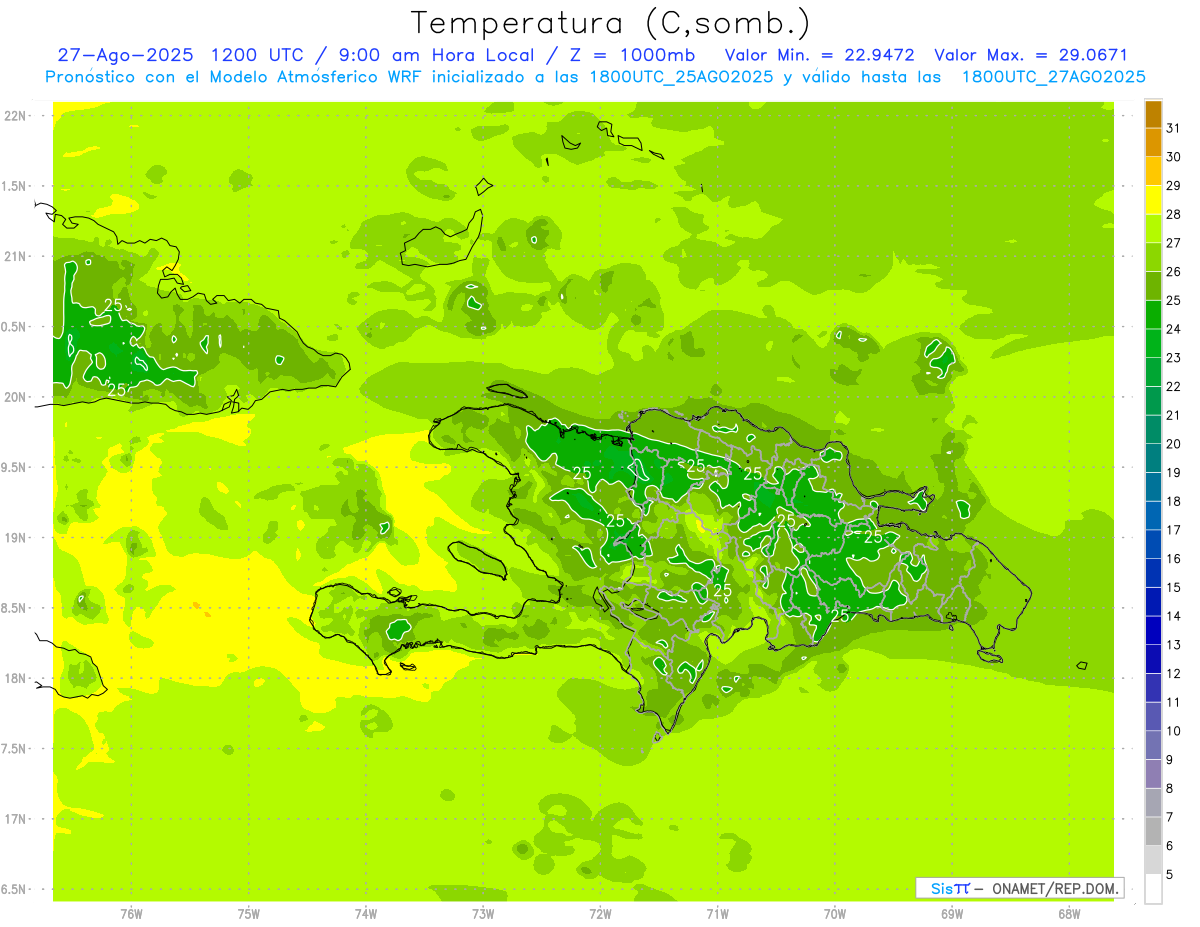Click the legend value '27'
This screenshot has width=1200, height=927.
tap(1174, 243)
